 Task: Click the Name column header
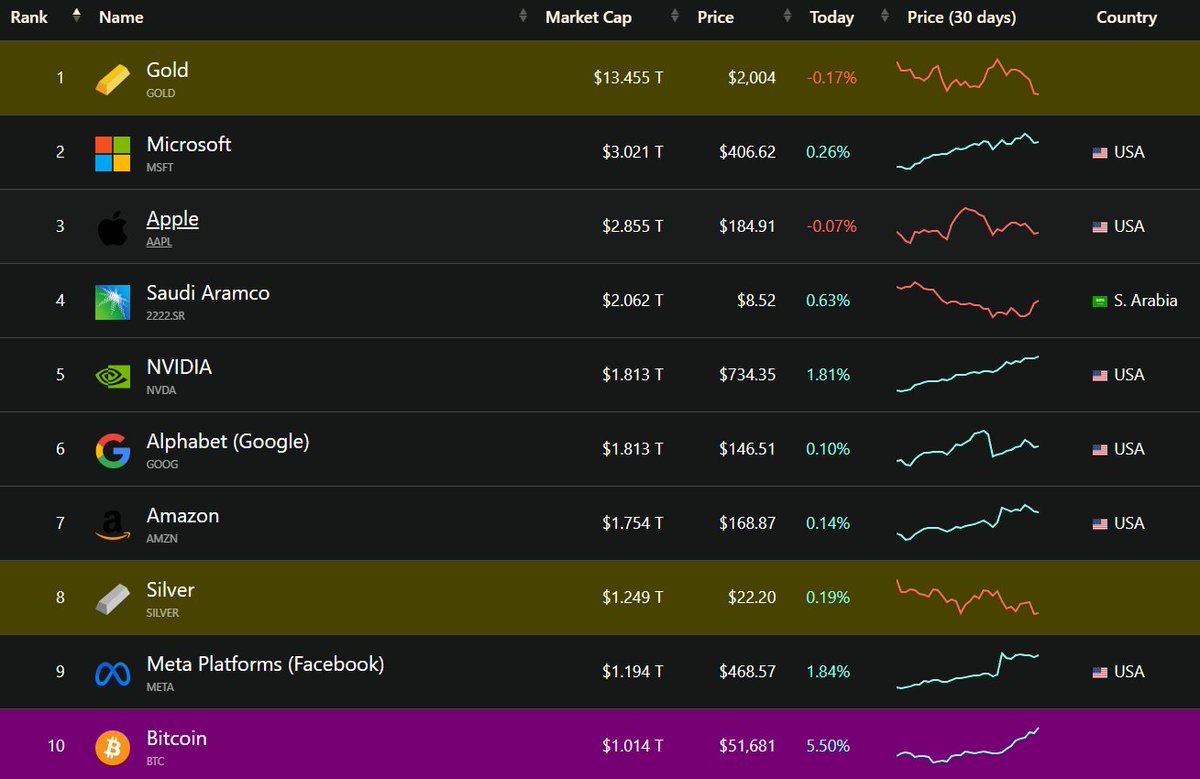[121, 17]
